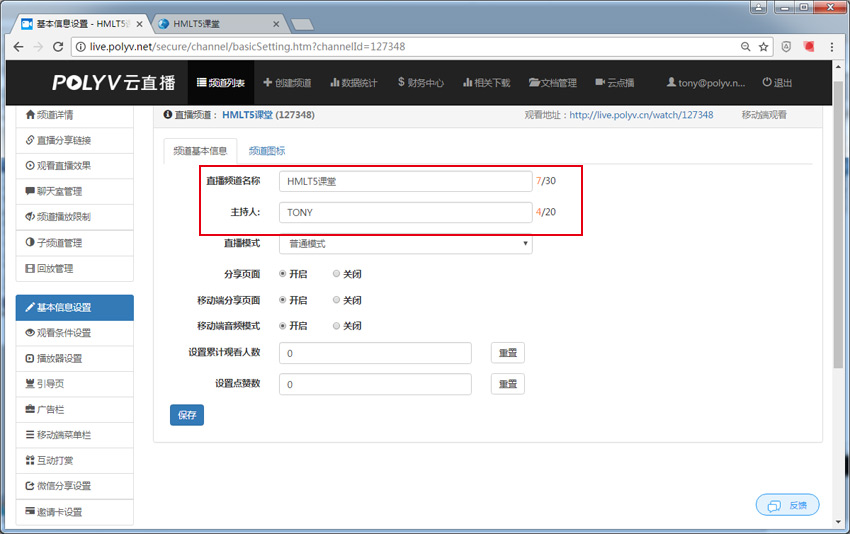
Task: Click the 频道详情 home icon in sidebar
Action: click(30, 114)
